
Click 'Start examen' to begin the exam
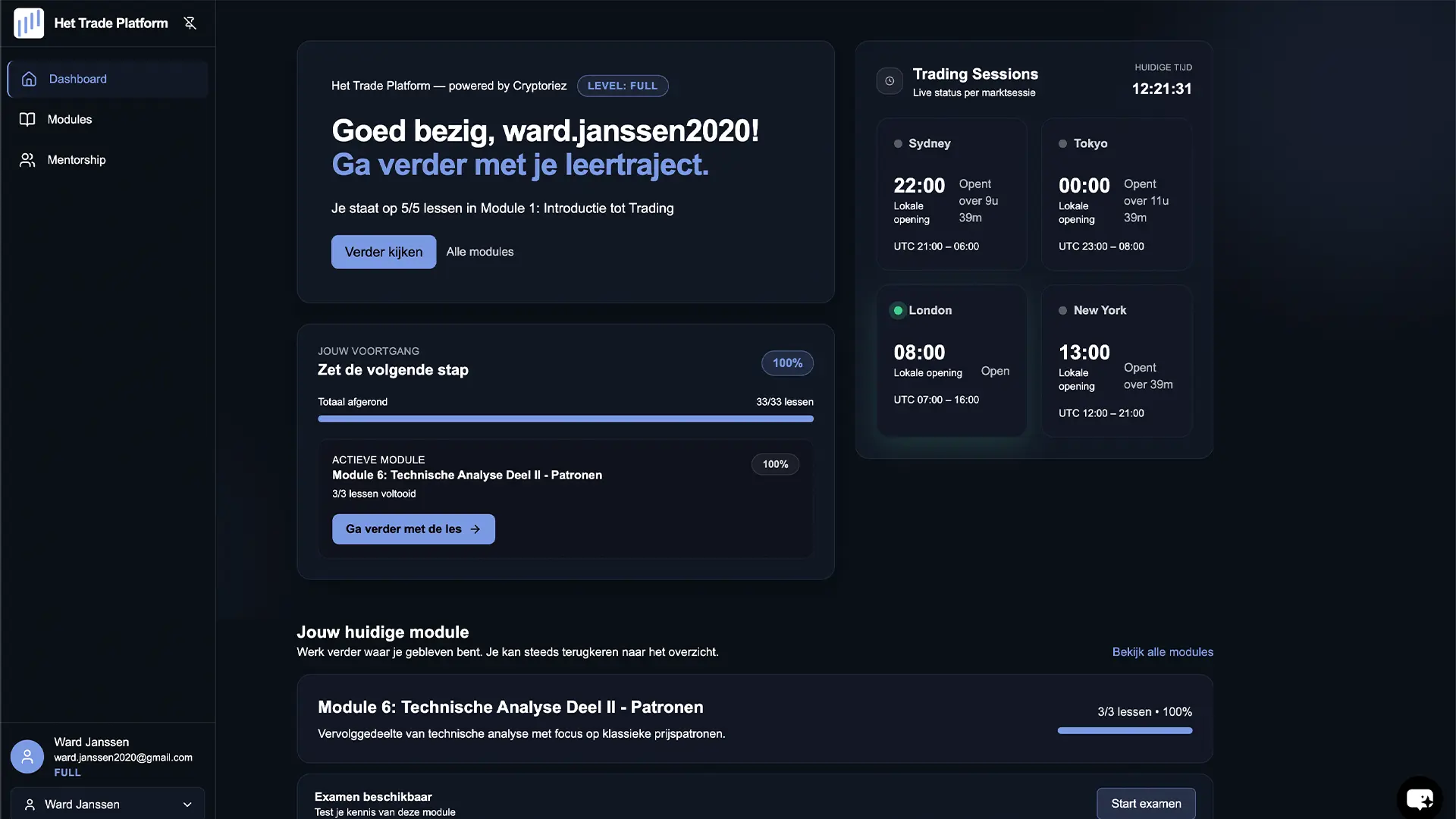point(1145,803)
